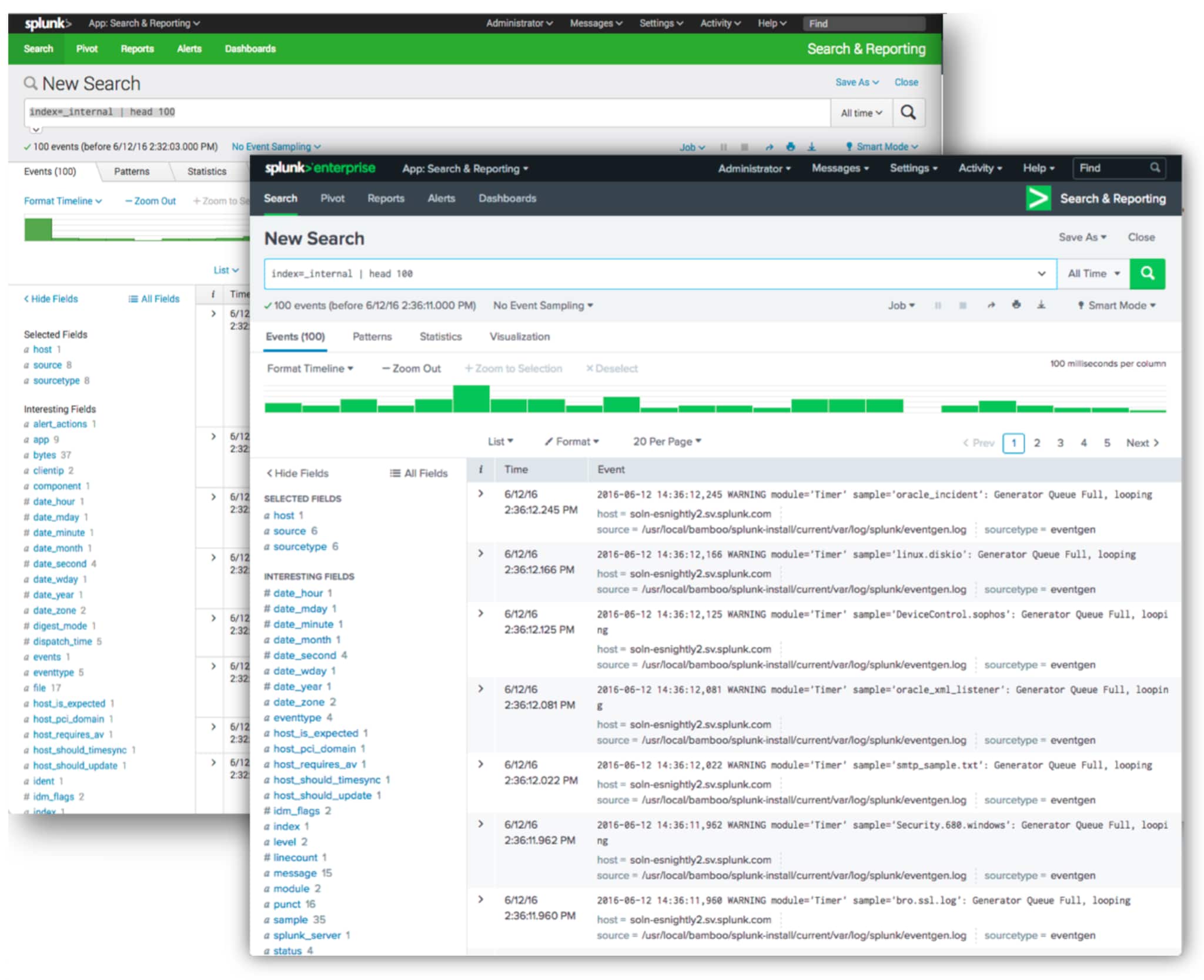Open Format Timeline dropdown in front window

(x=310, y=368)
